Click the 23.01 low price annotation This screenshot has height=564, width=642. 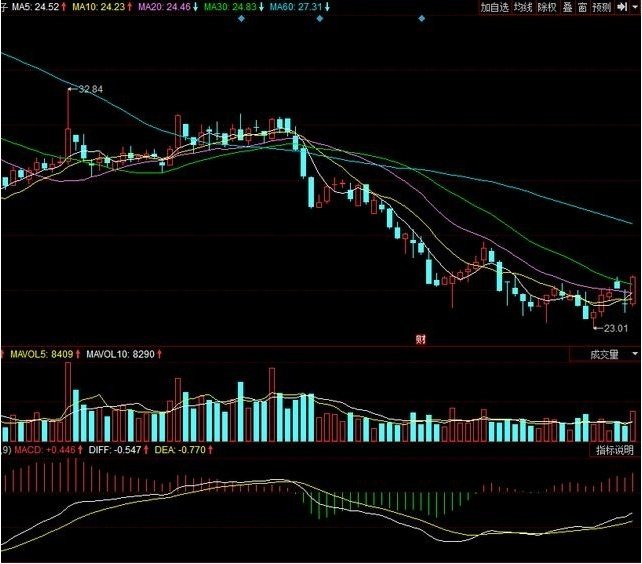tap(616, 327)
